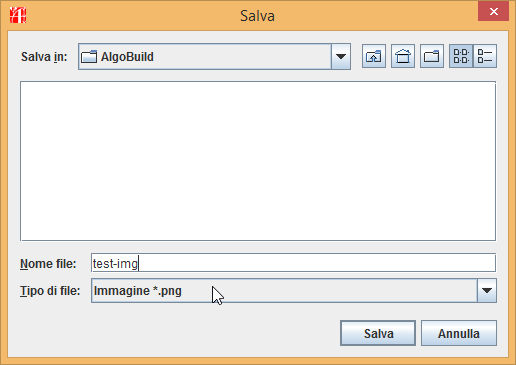
Task: Jump to the Home folder
Action: click(x=403, y=56)
